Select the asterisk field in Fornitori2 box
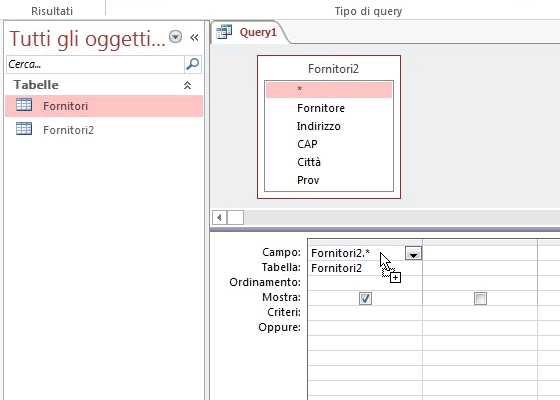The image size is (560, 400). pyautogui.click(x=329, y=90)
